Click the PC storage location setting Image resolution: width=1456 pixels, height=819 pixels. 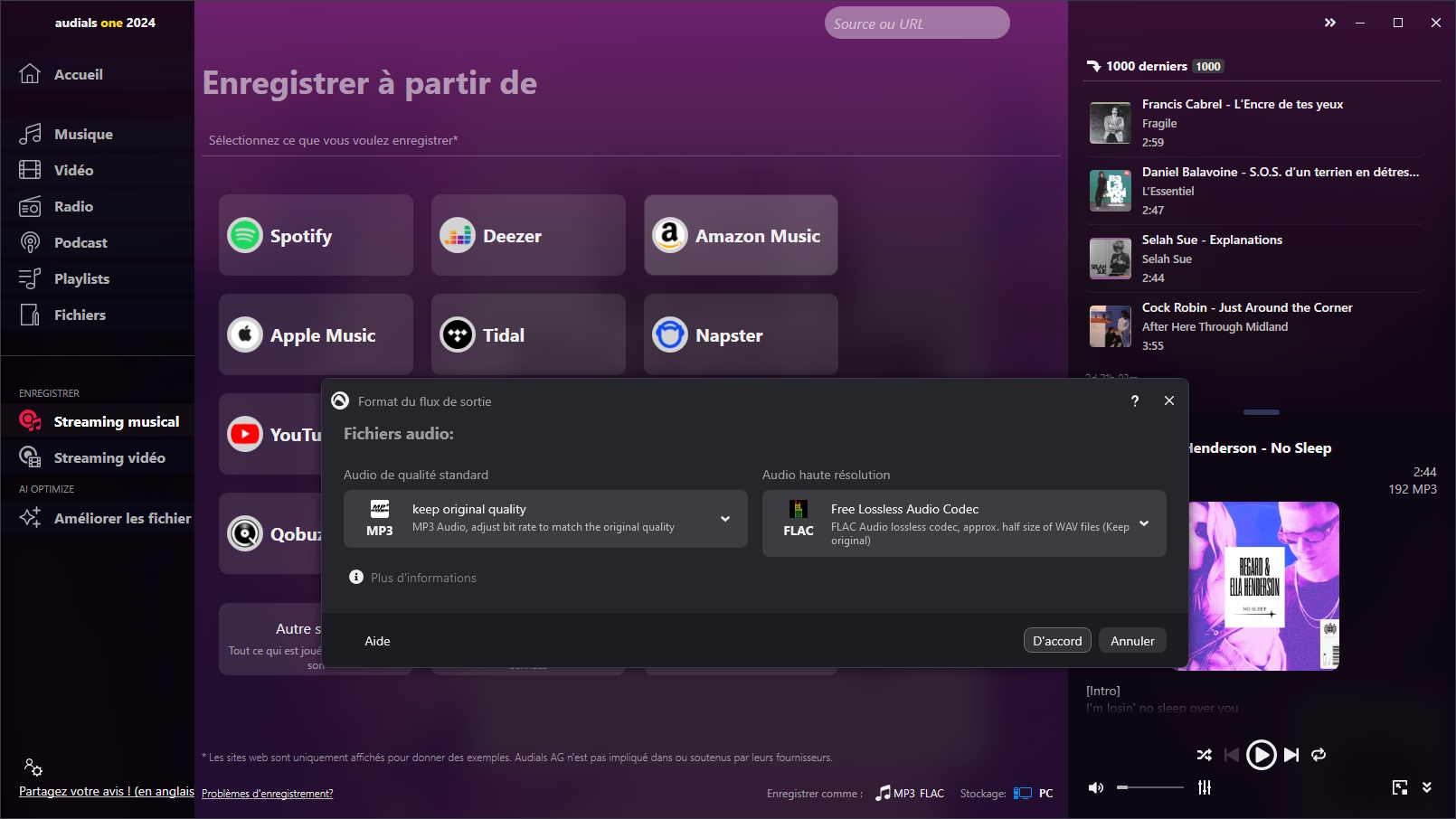[1034, 794]
